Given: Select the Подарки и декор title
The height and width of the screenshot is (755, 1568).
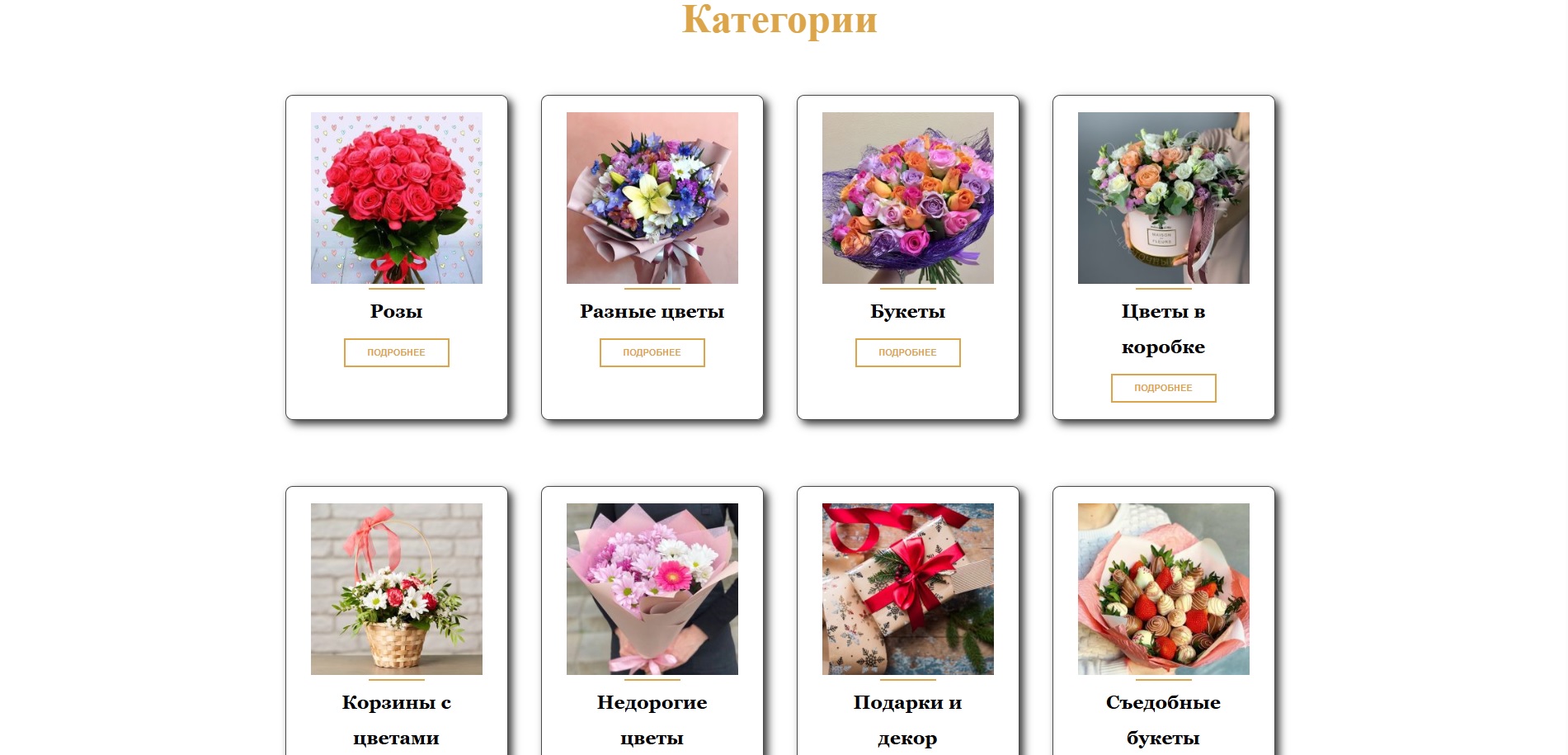Looking at the screenshot, I should tap(907, 720).
